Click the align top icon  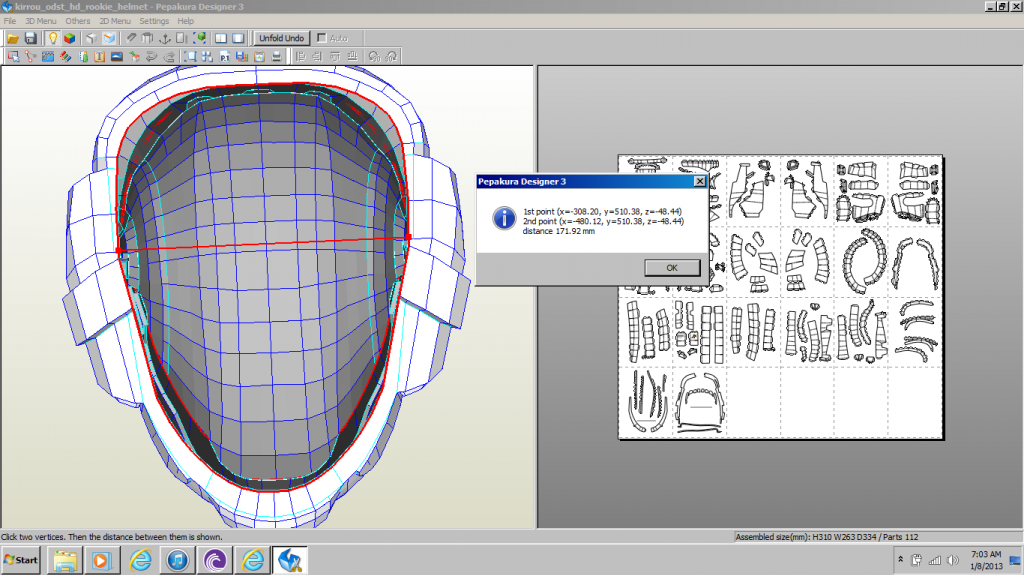click(x=335, y=57)
